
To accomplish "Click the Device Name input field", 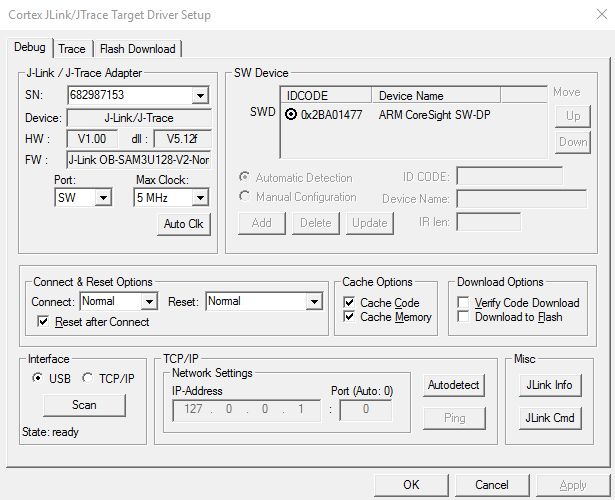I will (x=522, y=198).
